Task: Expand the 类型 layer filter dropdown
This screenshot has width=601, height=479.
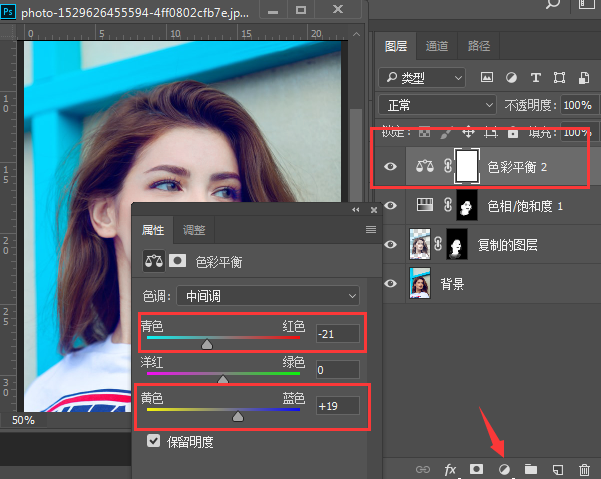Action: 424,77
